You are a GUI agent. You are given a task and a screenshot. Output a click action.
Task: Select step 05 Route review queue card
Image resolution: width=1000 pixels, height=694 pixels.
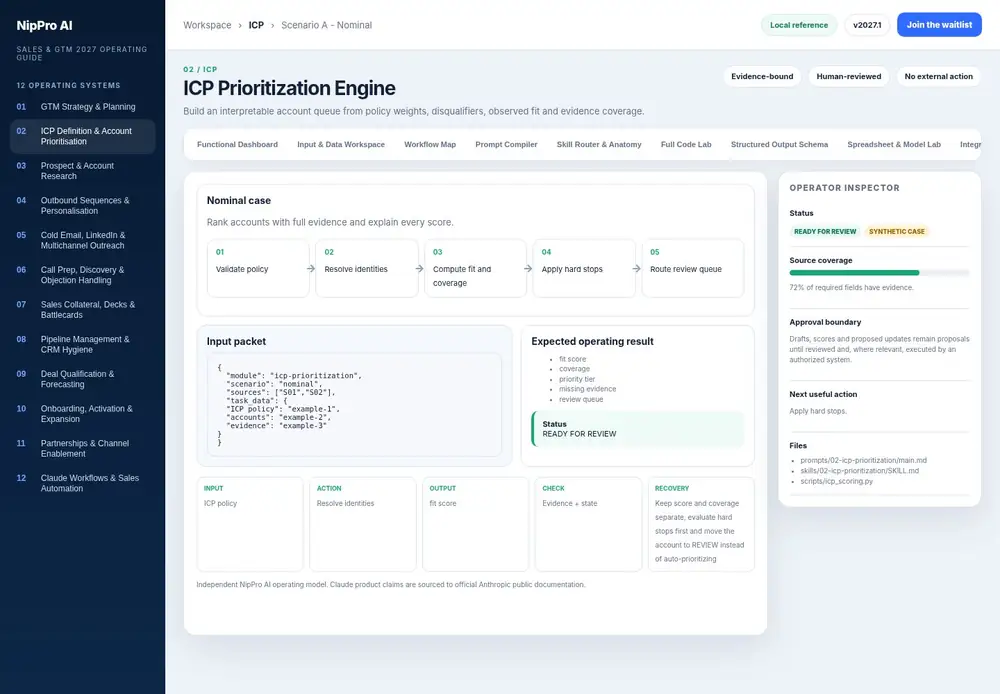[x=693, y=269]
